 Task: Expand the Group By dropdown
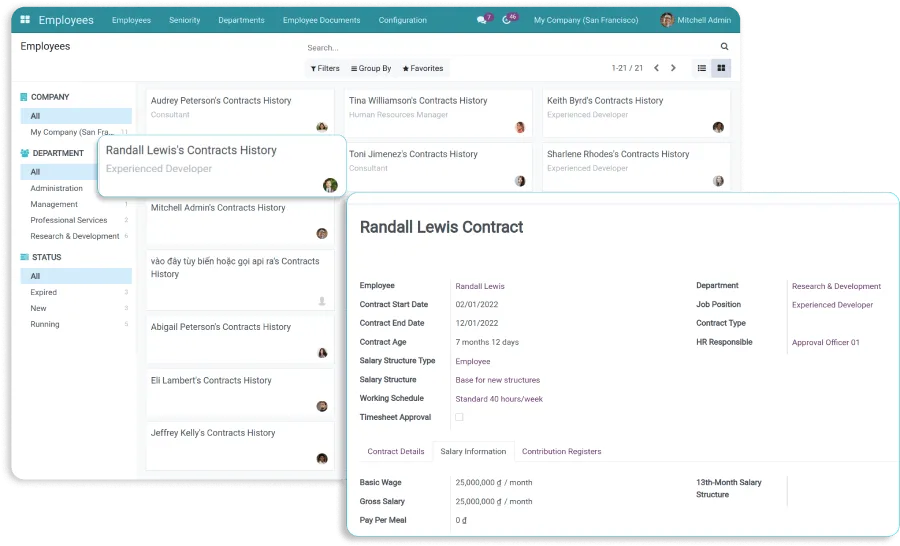(x=371, y=68)
